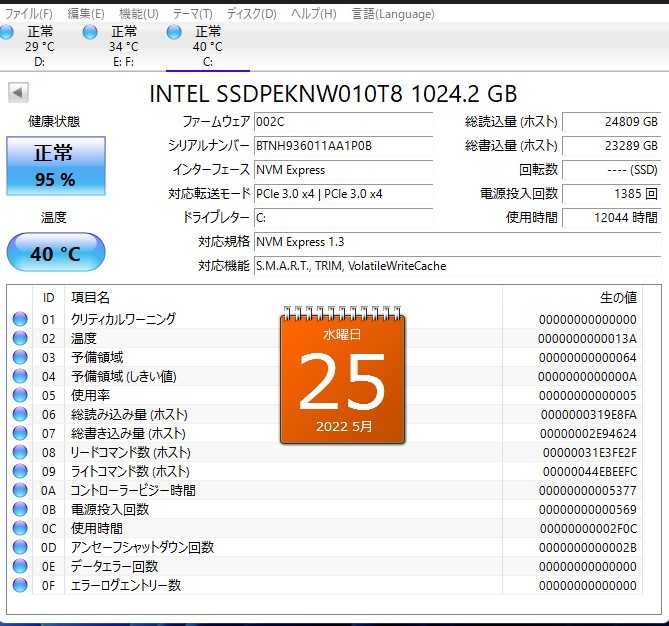Viewport: 669px width, 626px height.
Task: Open the 言語(Language) menu
Action: coord(393,14)
